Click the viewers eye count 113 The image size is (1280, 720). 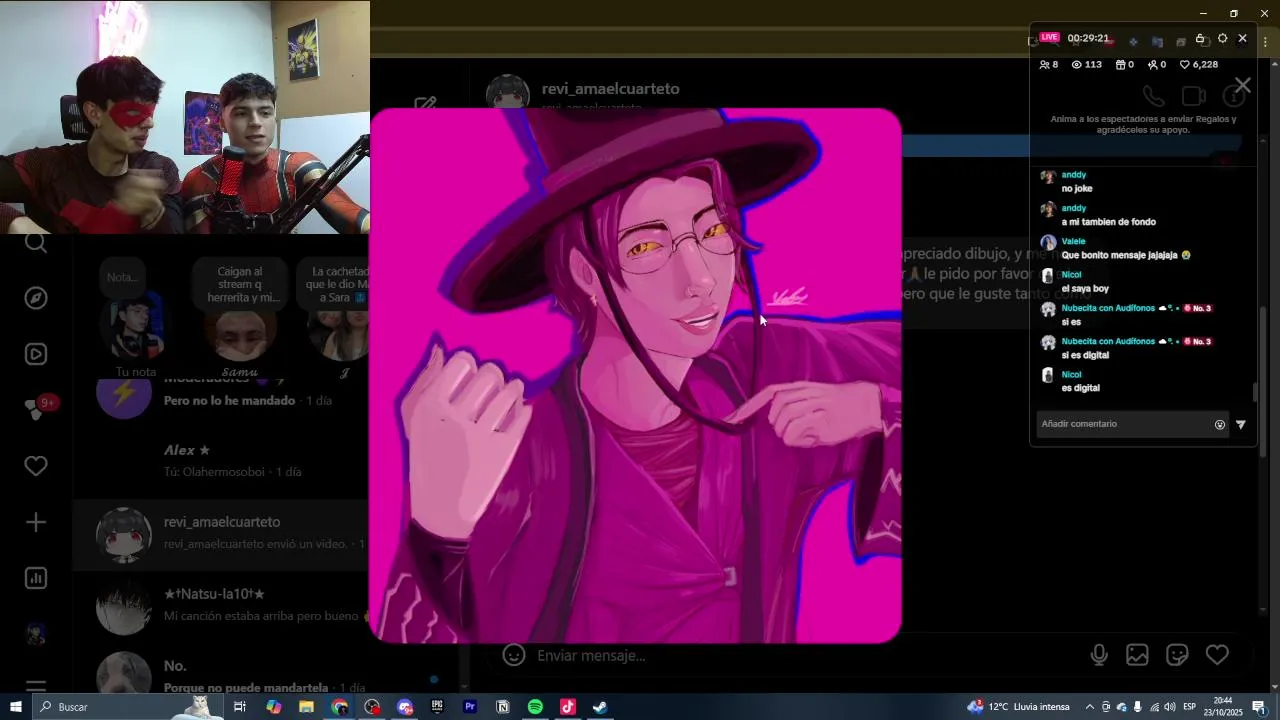tap(1086, 64)
